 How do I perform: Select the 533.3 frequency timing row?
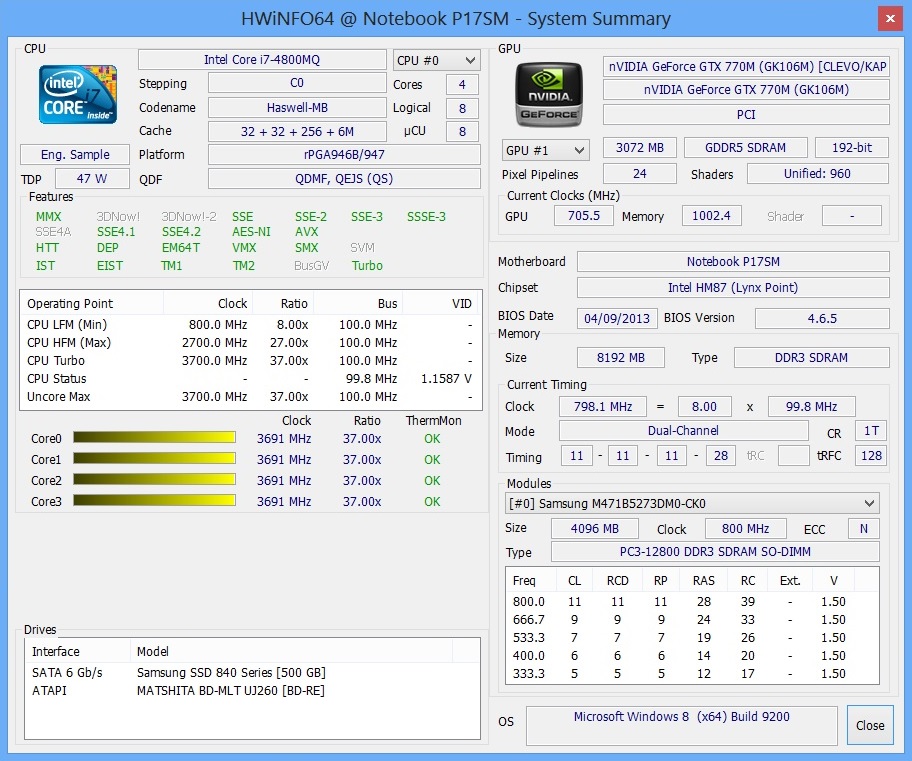pyautogui.click(x=692, y=638)
